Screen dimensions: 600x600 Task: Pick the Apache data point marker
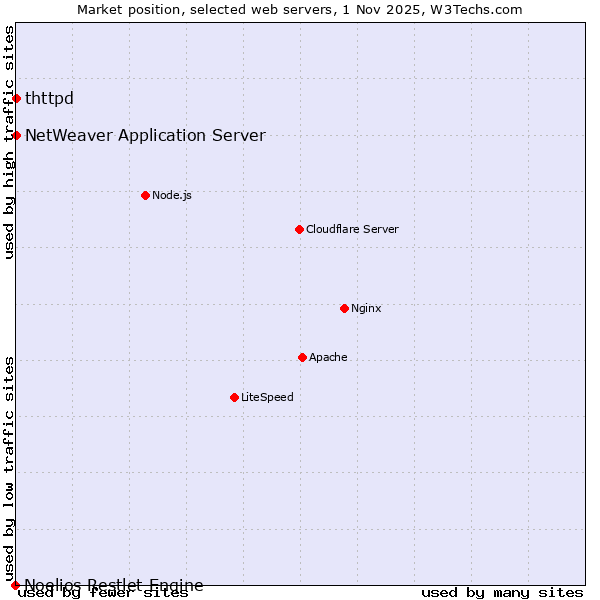point(302,357)
